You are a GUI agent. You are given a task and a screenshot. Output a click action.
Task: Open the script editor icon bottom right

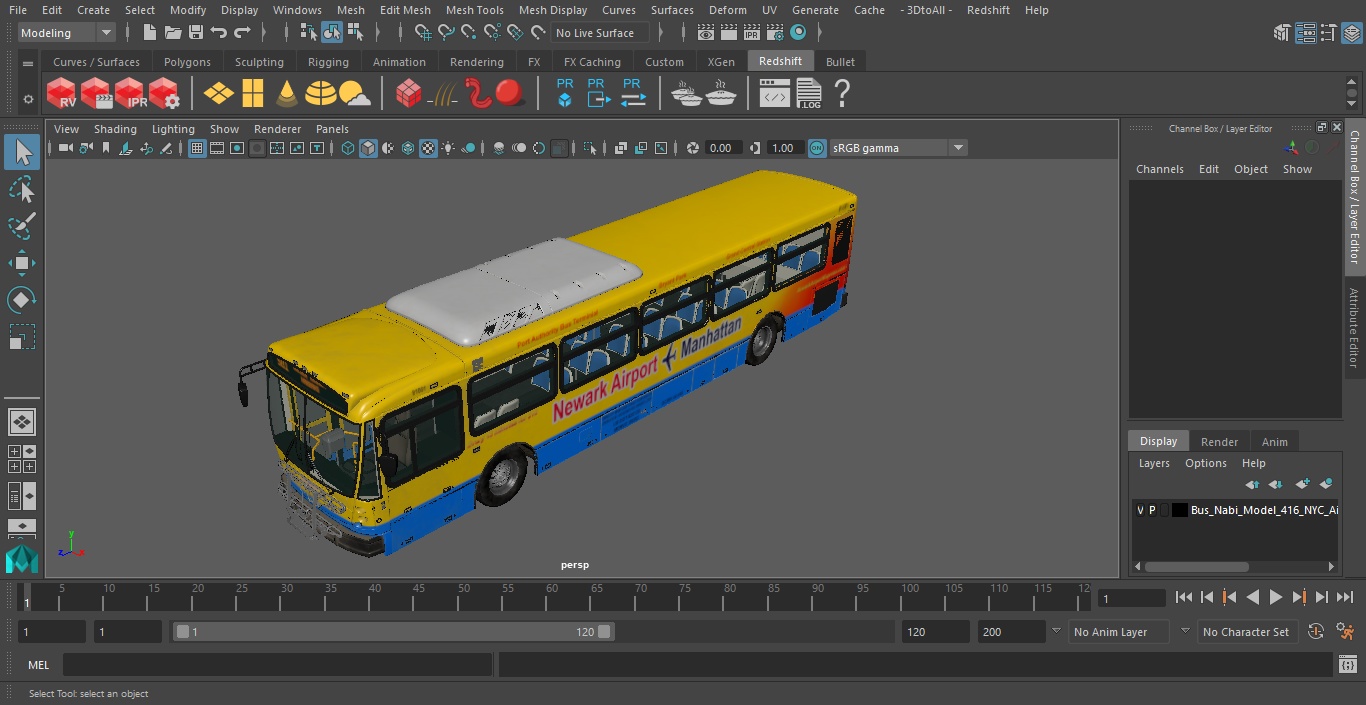[1347, 665]
